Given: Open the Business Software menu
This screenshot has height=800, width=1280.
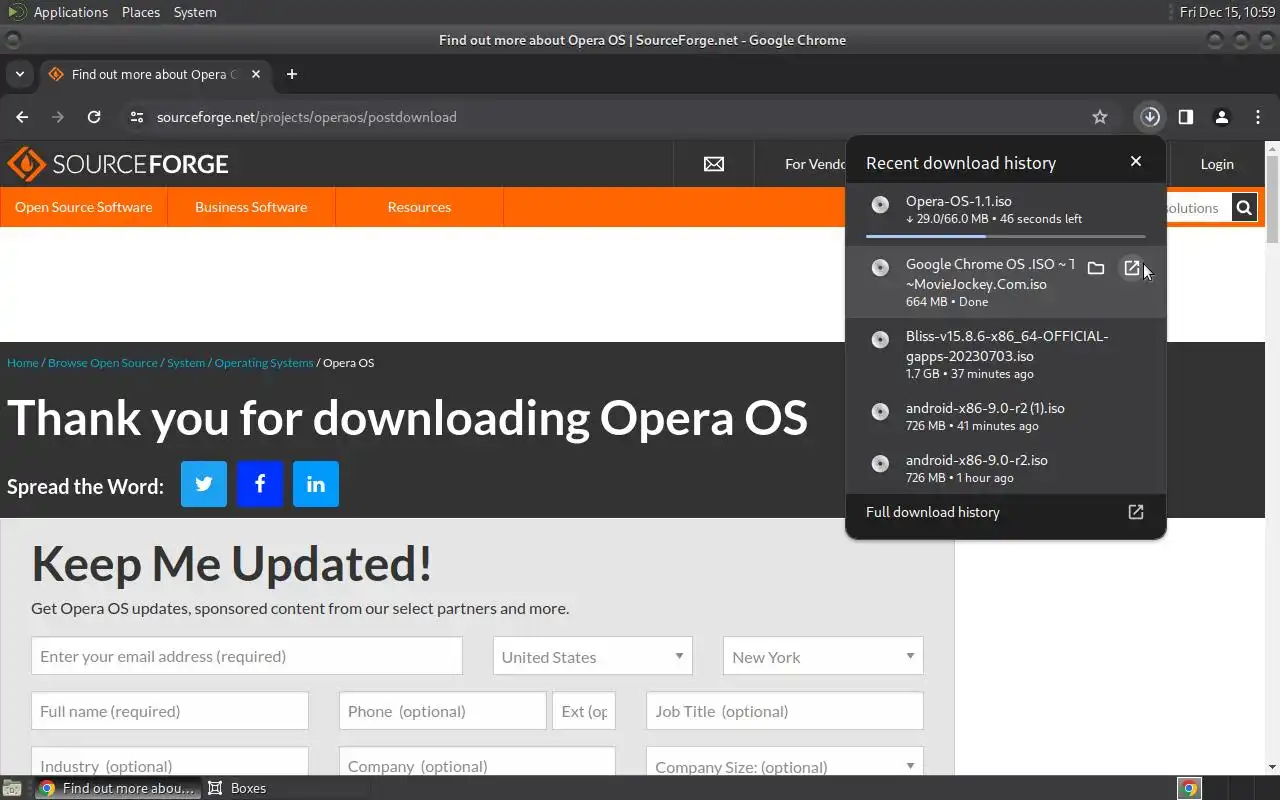Looking at the screenshot, I should coord(251,207).
